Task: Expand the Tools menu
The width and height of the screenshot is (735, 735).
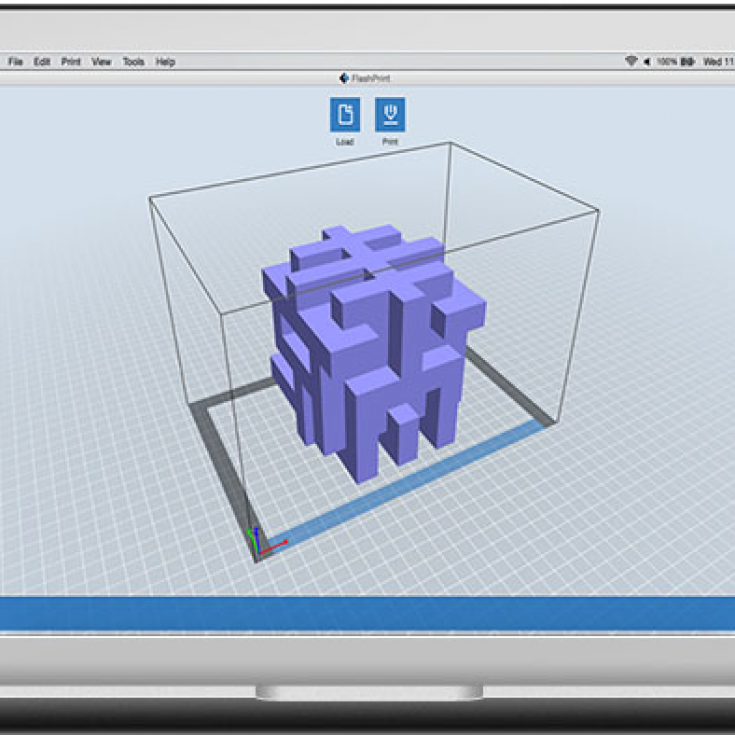Action: pyautogui.click(x=133, y=62)
